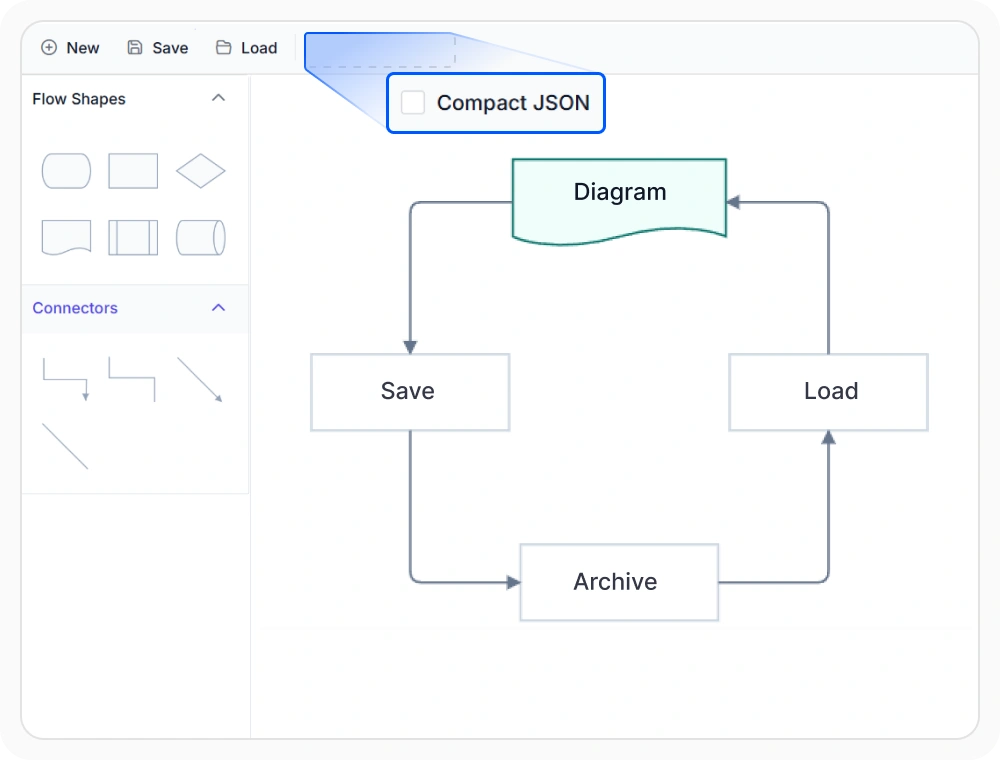
Task: Collapse the Flow Shapes section chevron
Action: [218, 98]
